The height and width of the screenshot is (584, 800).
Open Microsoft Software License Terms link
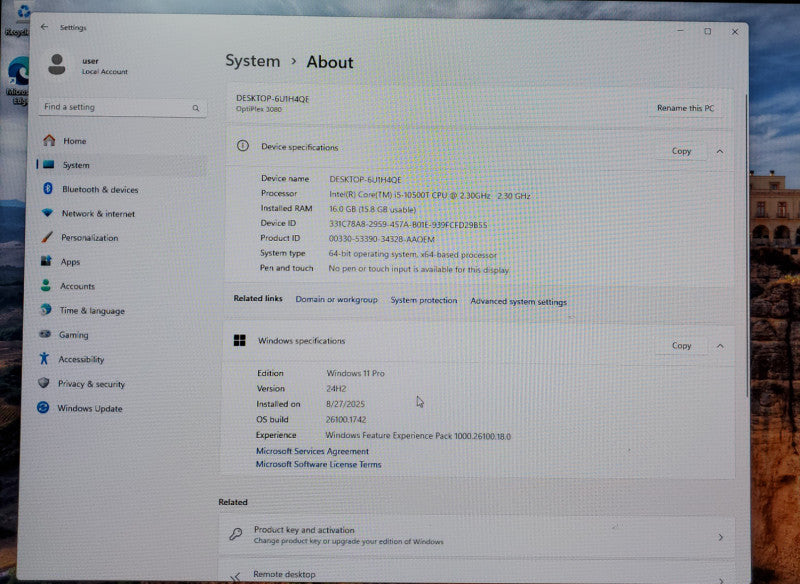(x=318, y=464)
